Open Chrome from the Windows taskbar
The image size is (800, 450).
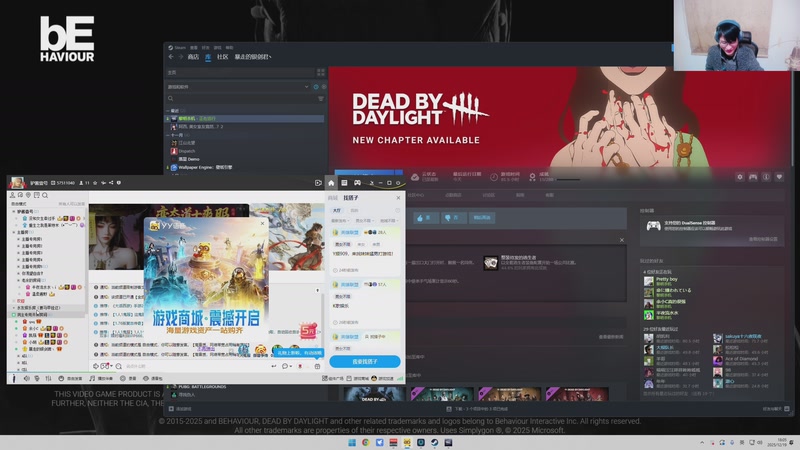(x=366, y=442)
